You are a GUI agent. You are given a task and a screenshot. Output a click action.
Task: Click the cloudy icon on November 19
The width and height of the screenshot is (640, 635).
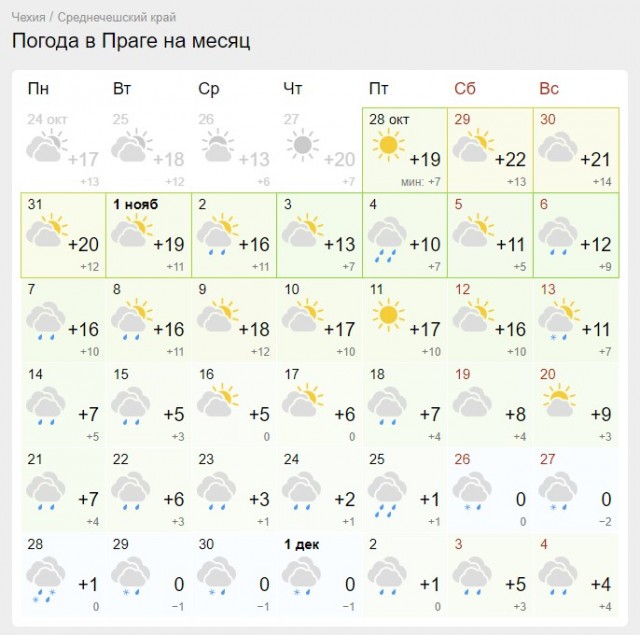pos(472,402)
